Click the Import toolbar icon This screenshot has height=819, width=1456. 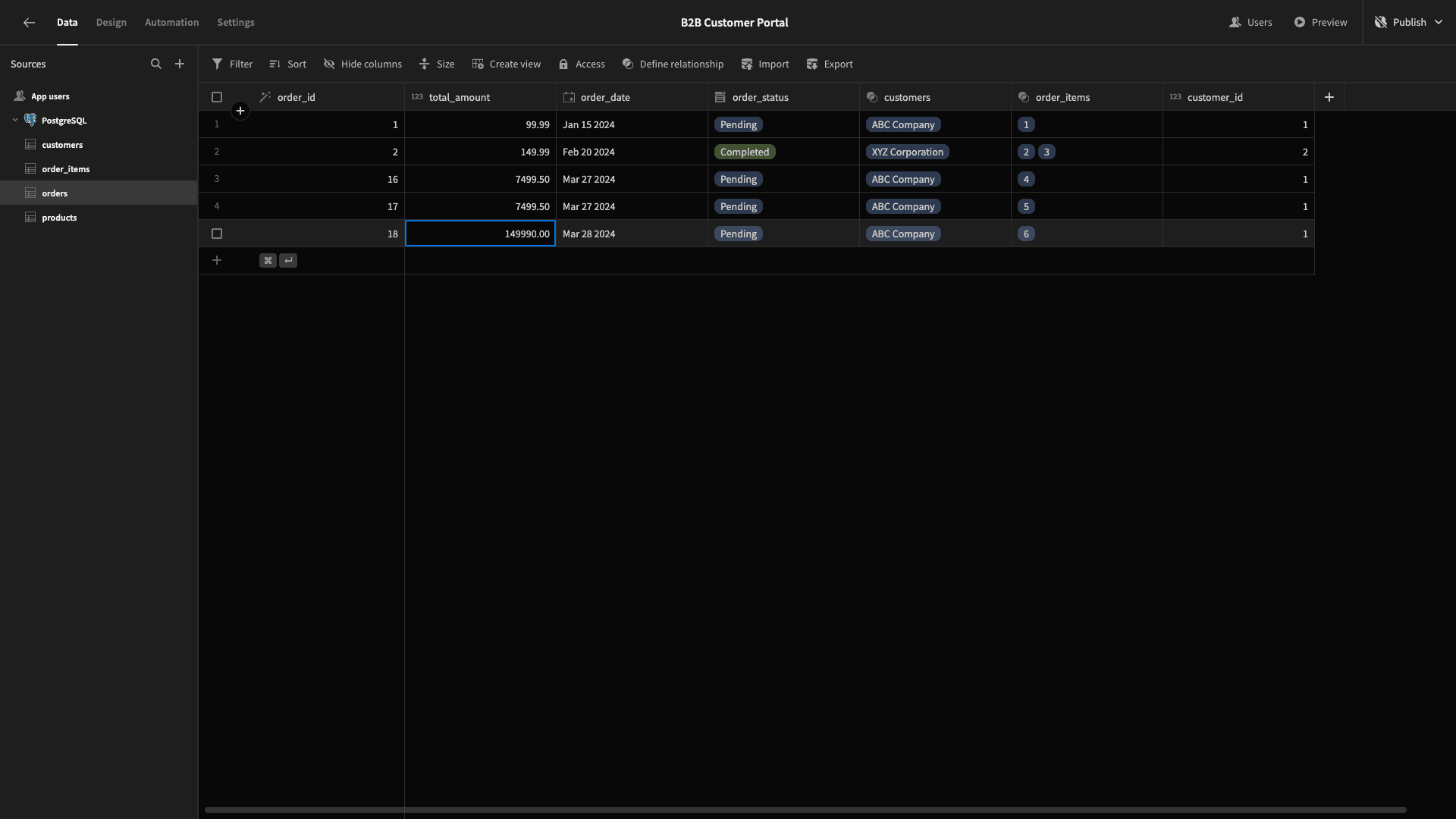(747, 64)
